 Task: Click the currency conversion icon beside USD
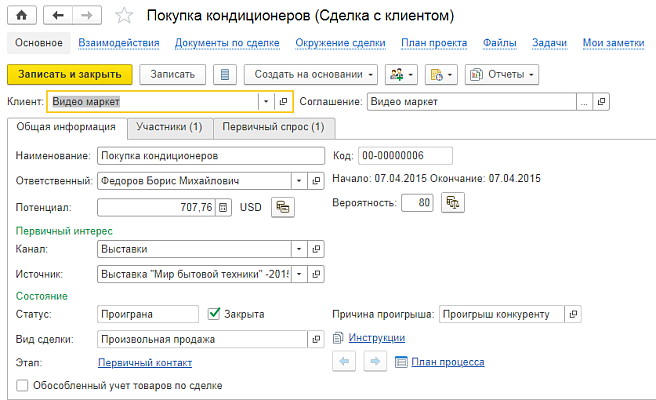[284, 207]
